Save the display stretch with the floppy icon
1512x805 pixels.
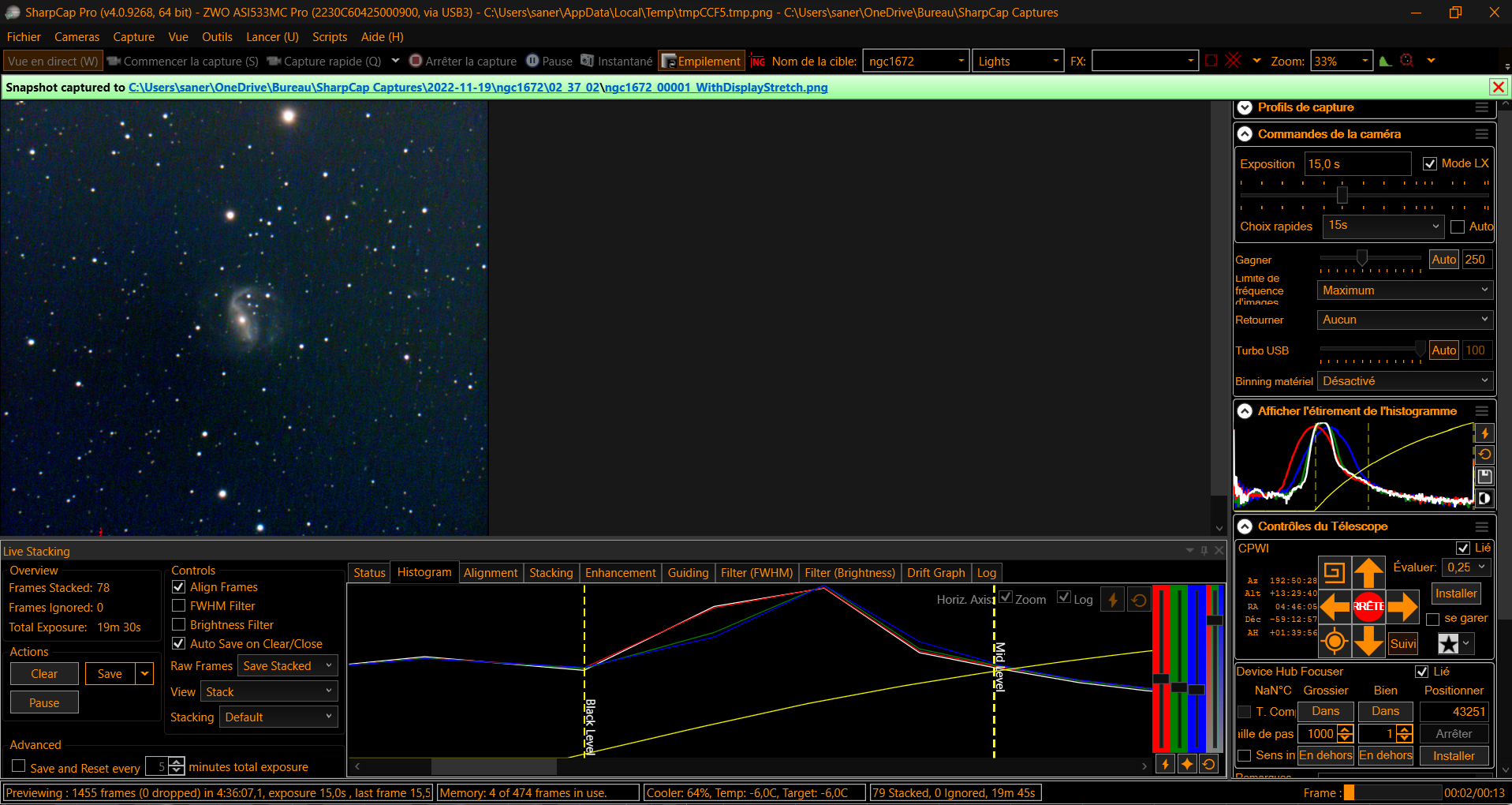1484,477
